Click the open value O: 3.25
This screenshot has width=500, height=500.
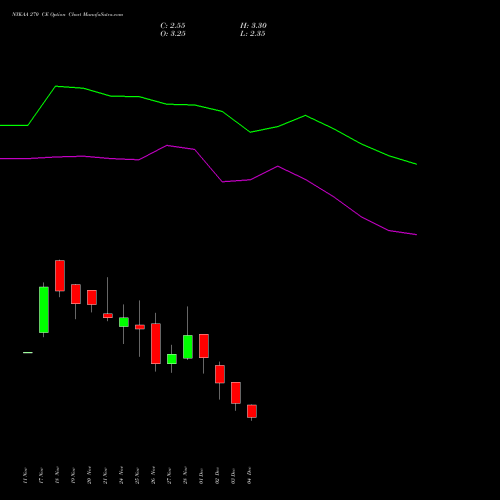coord(173,34)
